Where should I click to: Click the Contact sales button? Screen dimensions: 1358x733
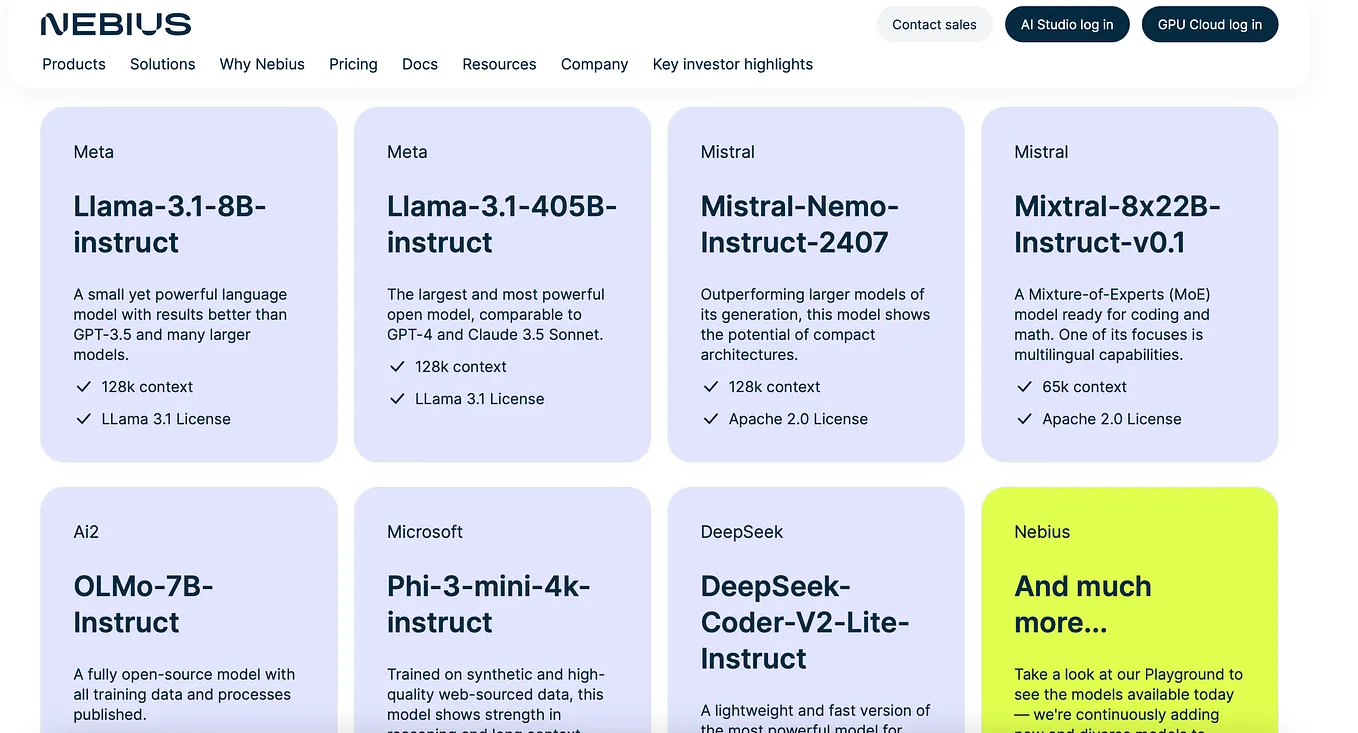[x=934, y=25]
